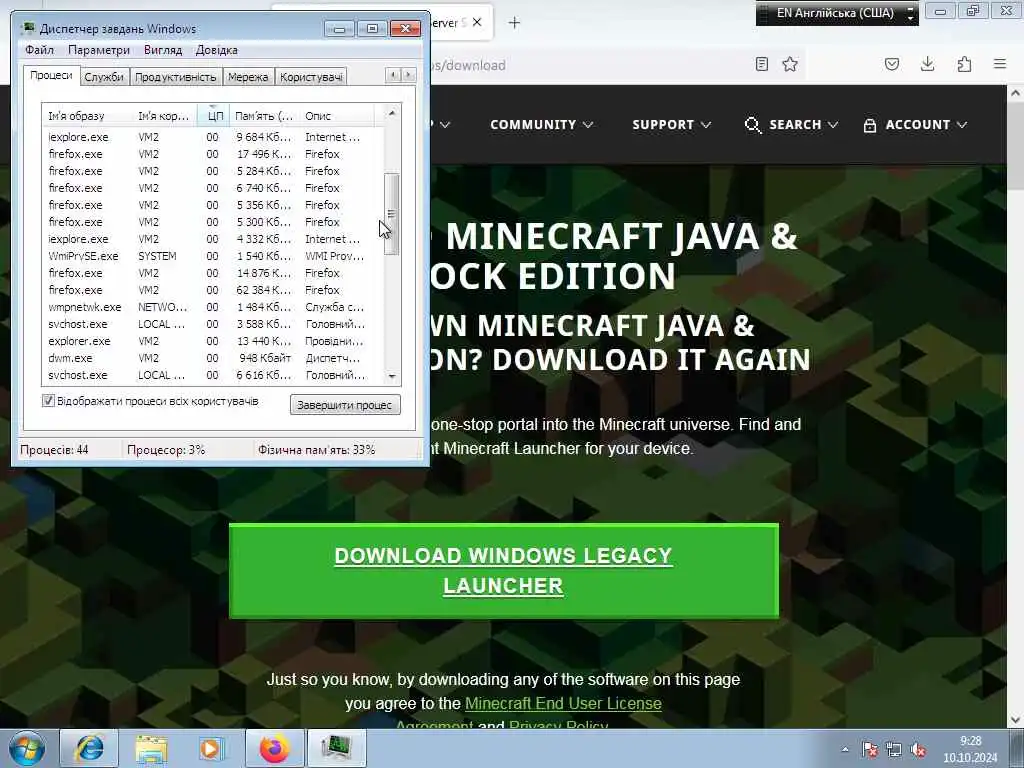This screenshot has height=768, width=1024.
Task: Click Завершити процес button
Action: (x=345, y=405)
